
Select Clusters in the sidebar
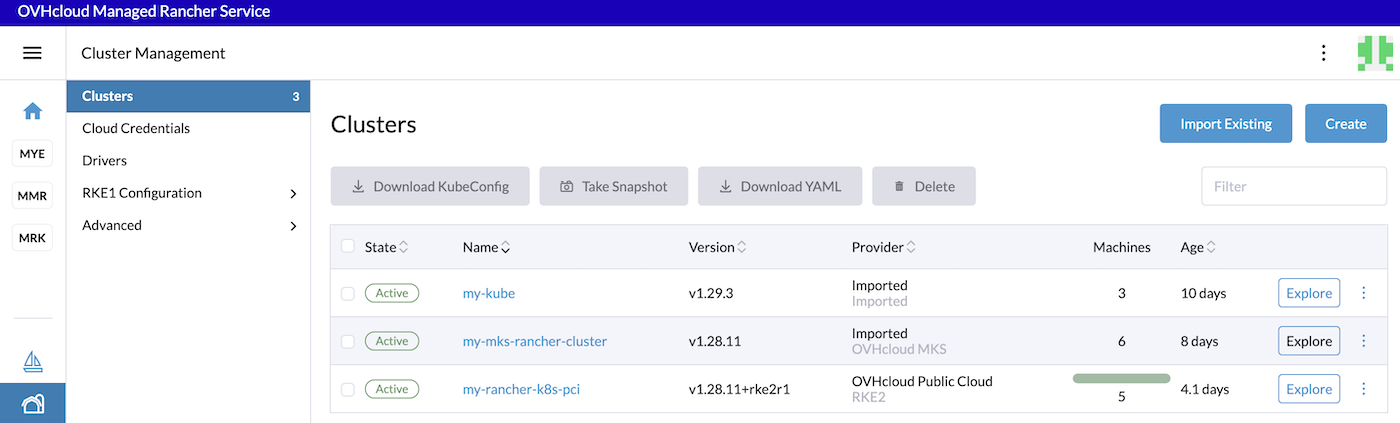point(188,97)
